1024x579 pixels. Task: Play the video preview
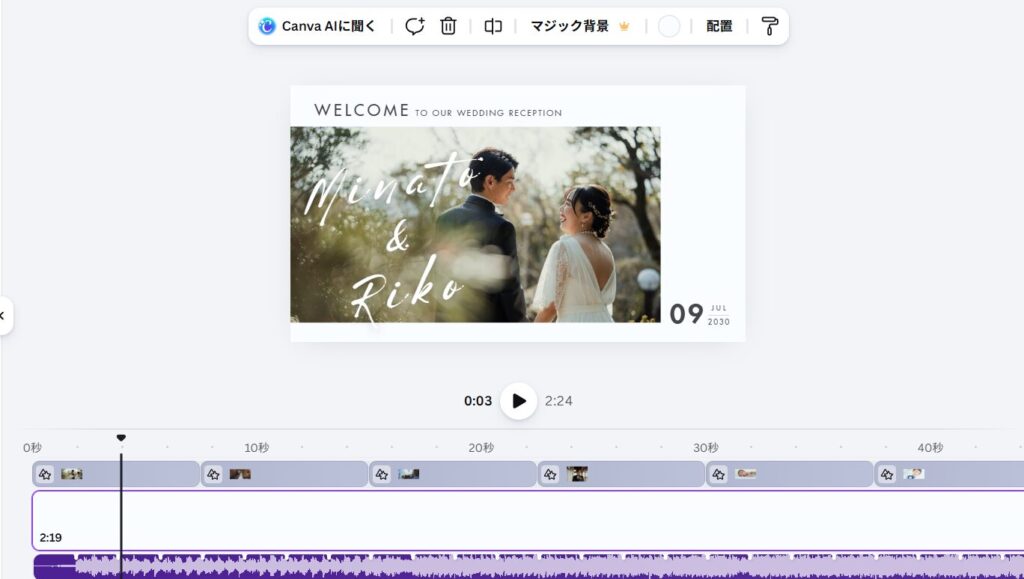coord(518,401)
